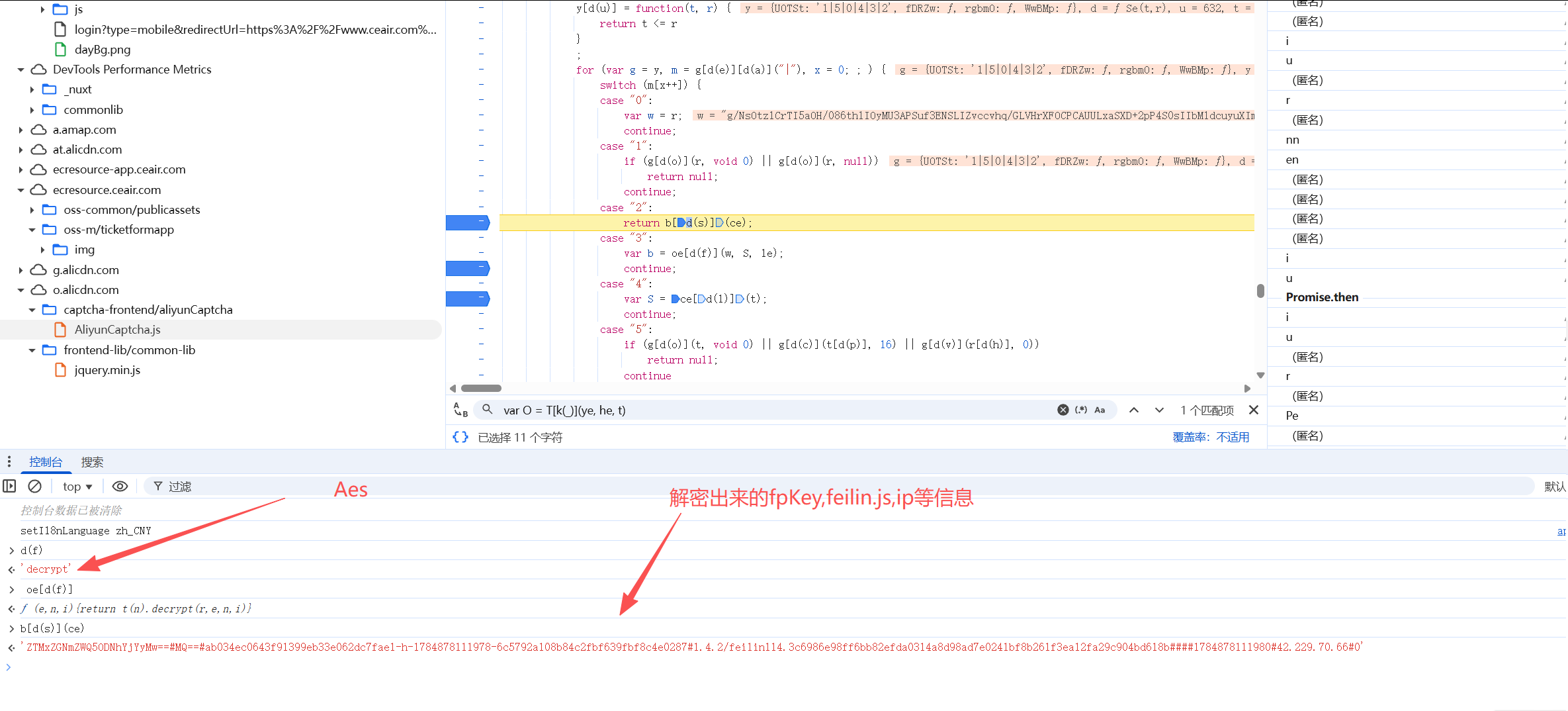Click the cloud icon for at.alicdn.com

(39, 150)
